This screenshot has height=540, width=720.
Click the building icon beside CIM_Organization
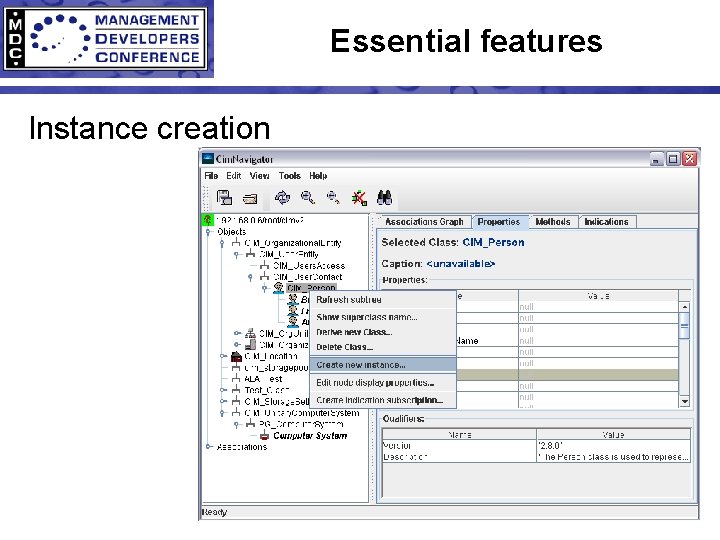[250, 344]
